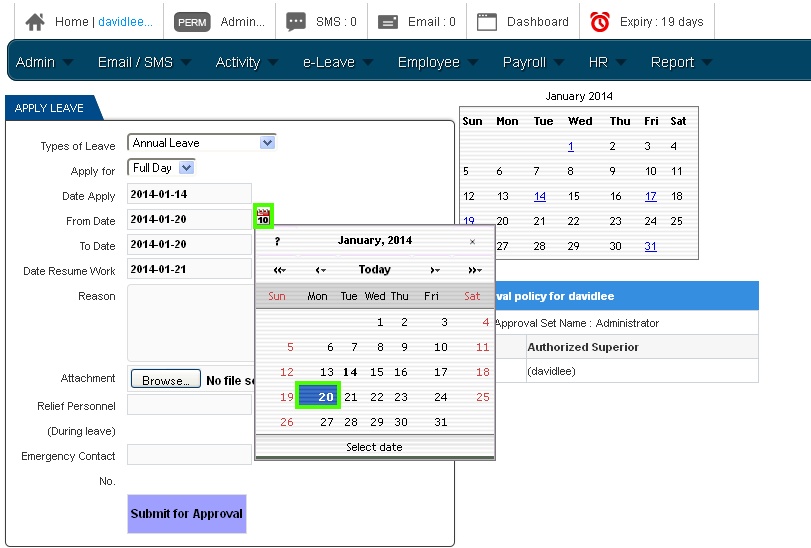This screenshot has width=811, height=548.
Task: Select day 21 in date picker
Action: (x=351, y=397)
